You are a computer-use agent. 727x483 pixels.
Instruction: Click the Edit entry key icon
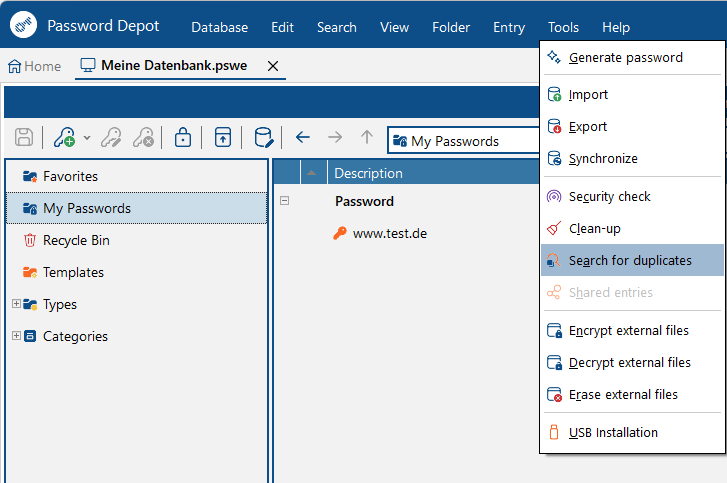111,137
